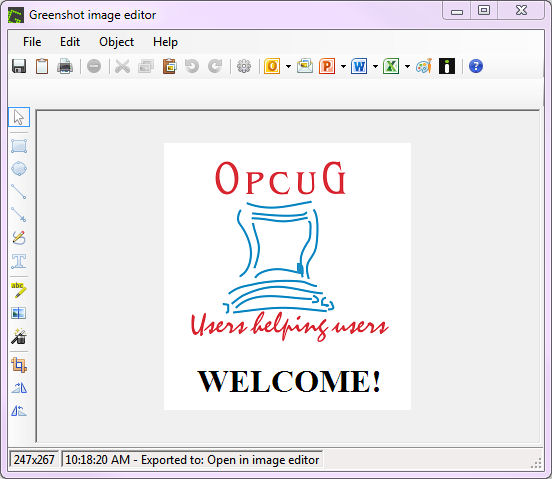Image resolution: width=552 pixels, height=479 pixels.
Task: Expand the Outlook export dropdown arrow
Action: click(288, 67)
